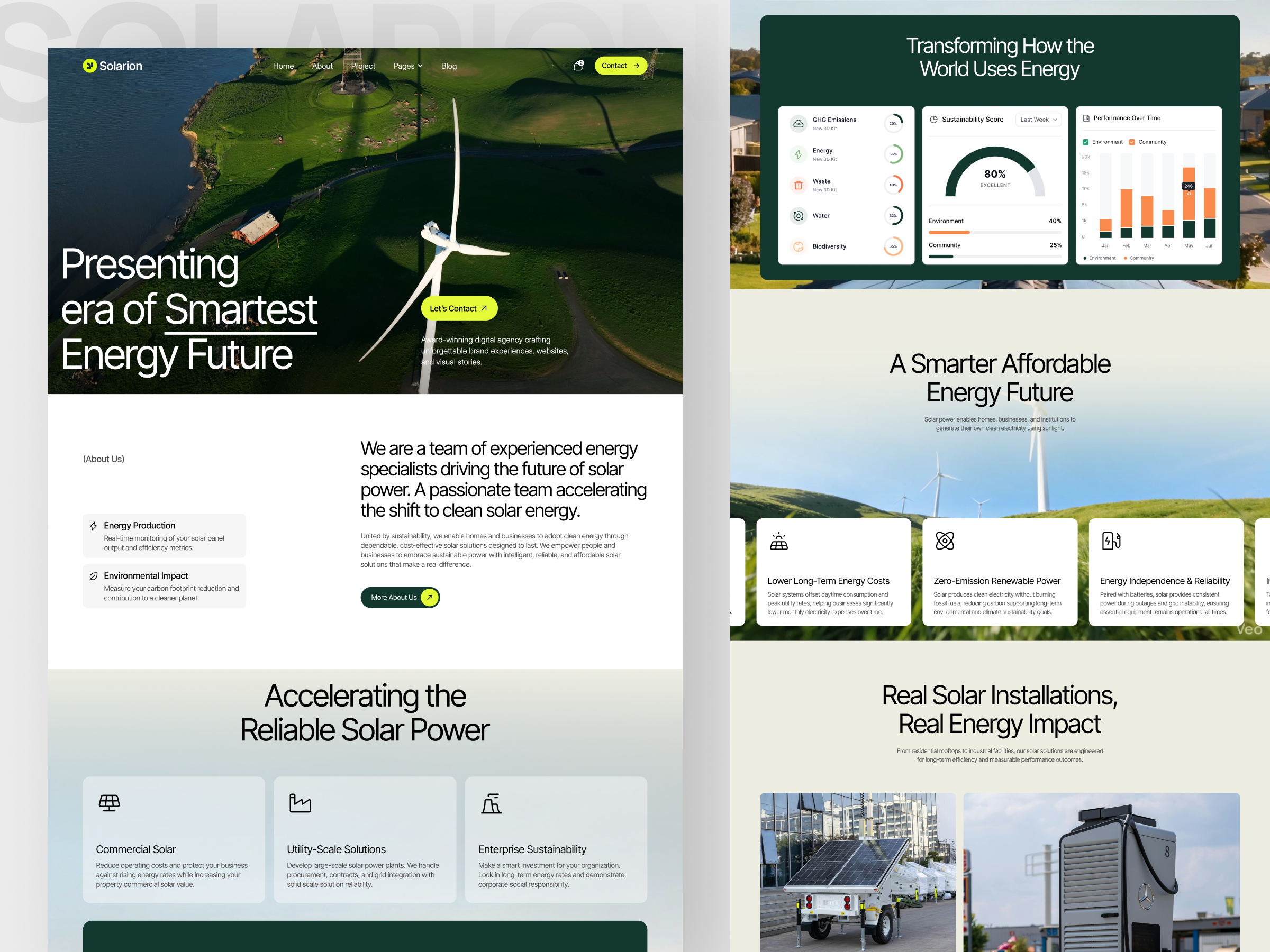Click the shopping cart icon with badge 2
The width and height of the screenshot is (1270, 952).
click(578, 66)
